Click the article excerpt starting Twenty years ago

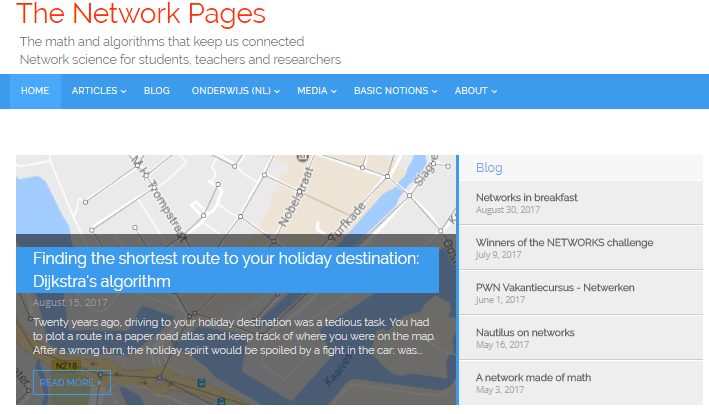(x=234, y=336)
